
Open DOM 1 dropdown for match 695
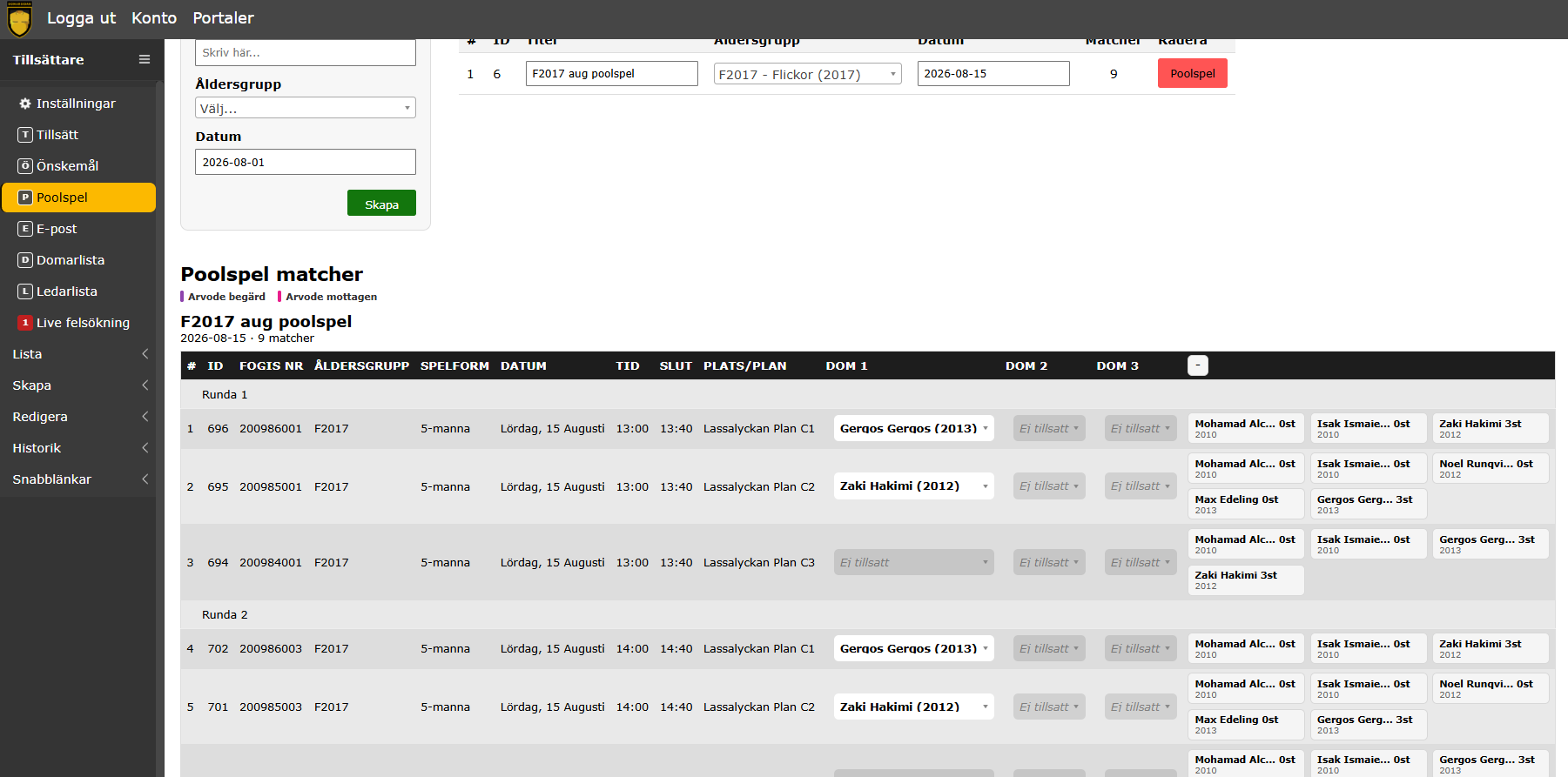(x=913, y=486)
